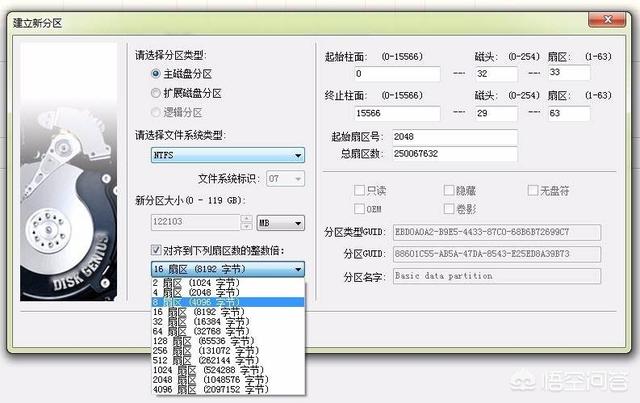Image resolution: width=640 pixels, height=403 pixels.
Task: Choose 512 扇区 (262144 字节) option
Action: 228,361
